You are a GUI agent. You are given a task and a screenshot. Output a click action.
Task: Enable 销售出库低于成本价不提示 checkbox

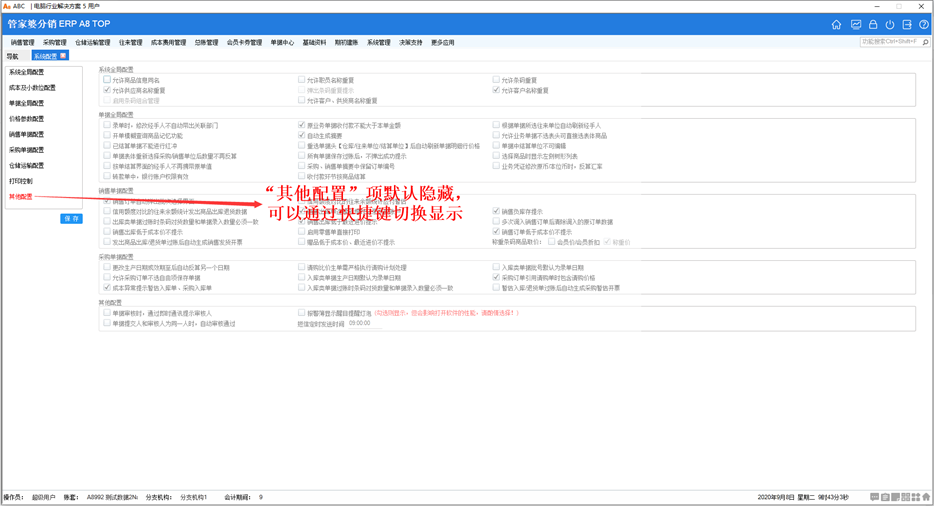click(x=107, y=231)
